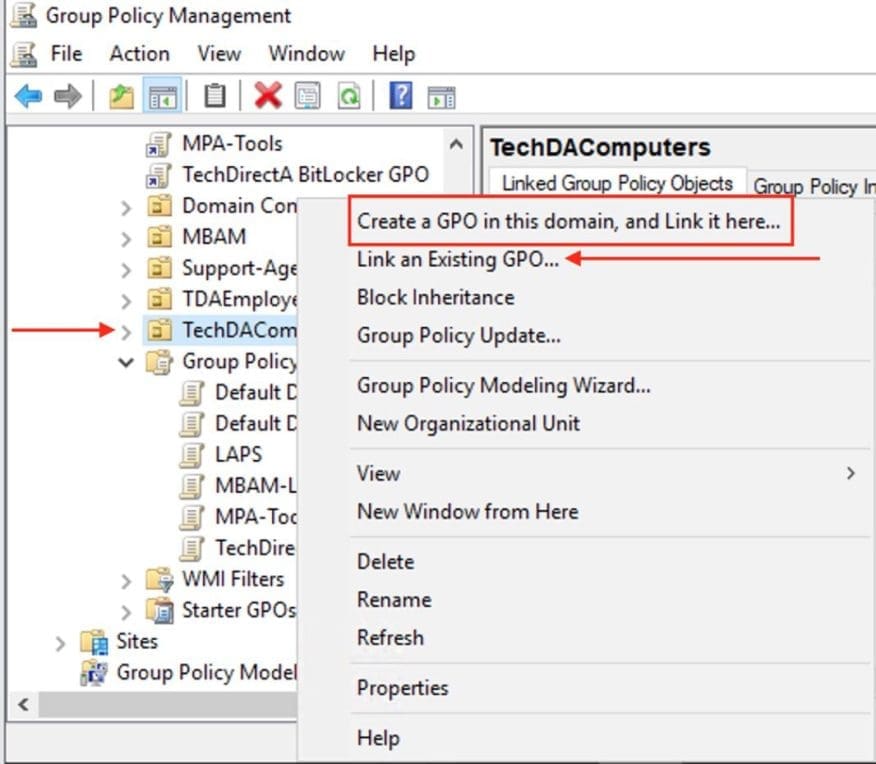Image resolution: width=876 pixels, height=764 pixels.
Task: Collapse the Group Policy Objects node
Action: pos(126,362)
